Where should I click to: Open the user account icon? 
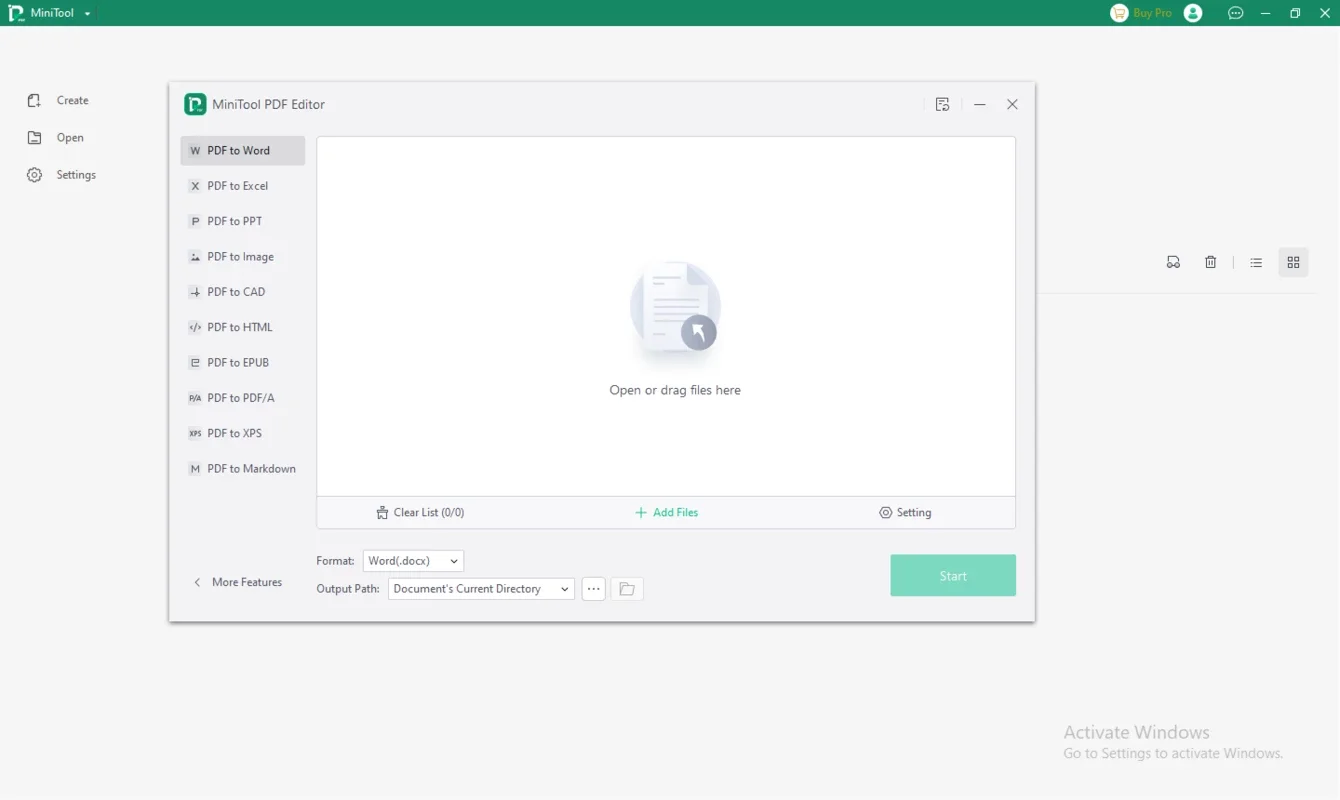point(1193,13)
